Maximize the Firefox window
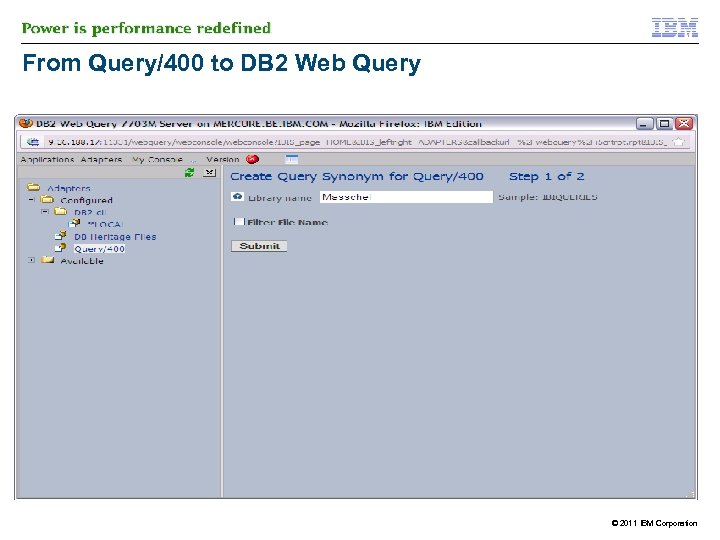The image size is (720, 540). [x=664, y=124]
